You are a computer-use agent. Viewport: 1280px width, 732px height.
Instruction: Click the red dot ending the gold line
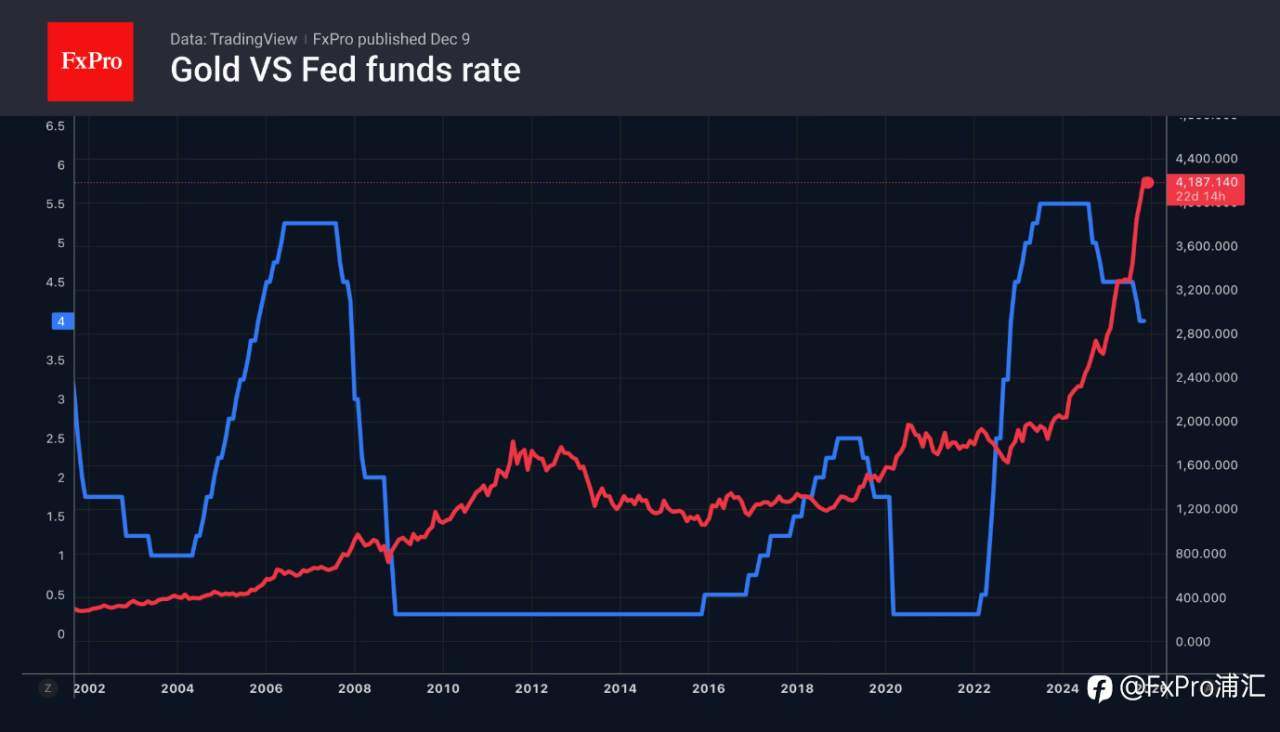coord(1148,182)
